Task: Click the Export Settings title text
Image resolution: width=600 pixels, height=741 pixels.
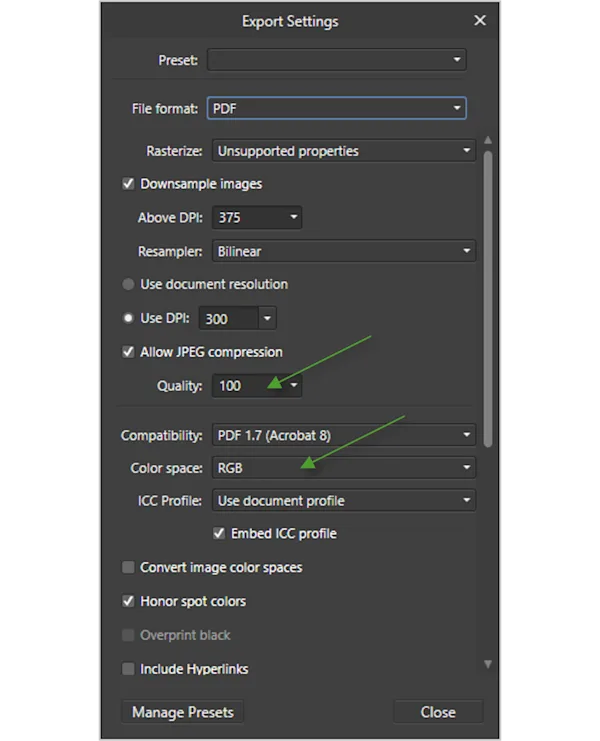Action: tap(290, 21)
